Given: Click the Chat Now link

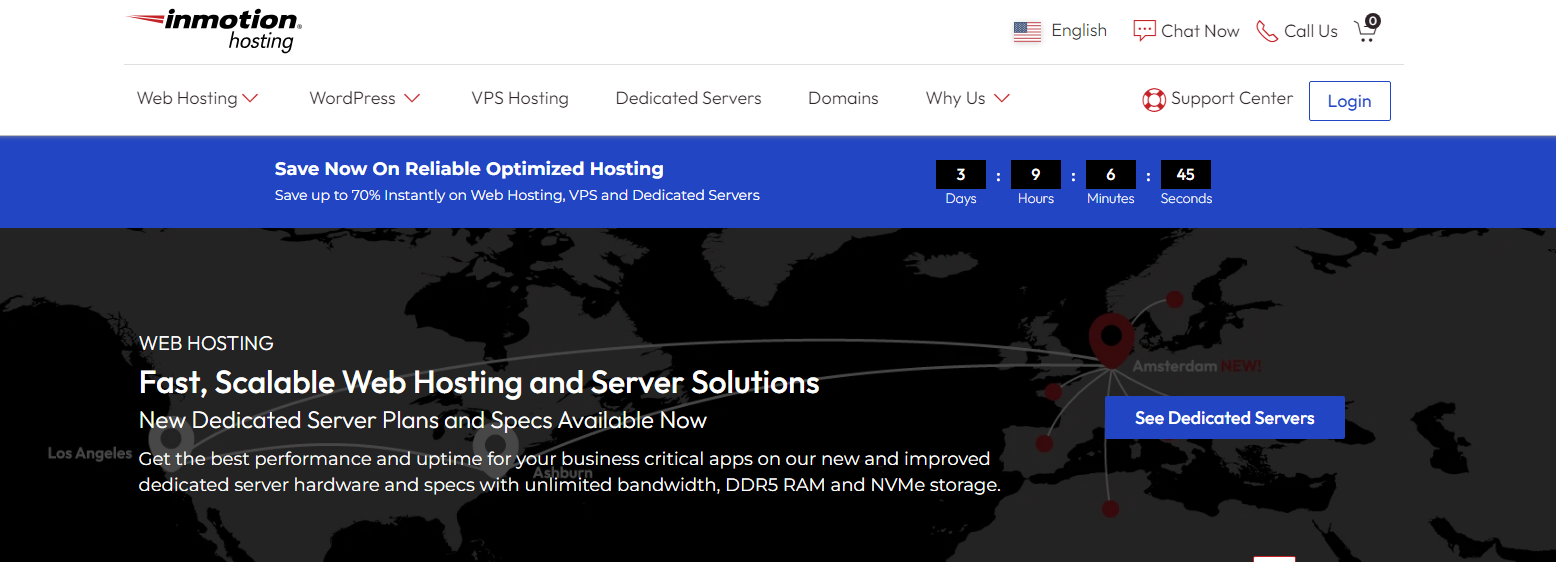Looking at the screenshot, I should pyautogui.click(x=1200, y=31).
